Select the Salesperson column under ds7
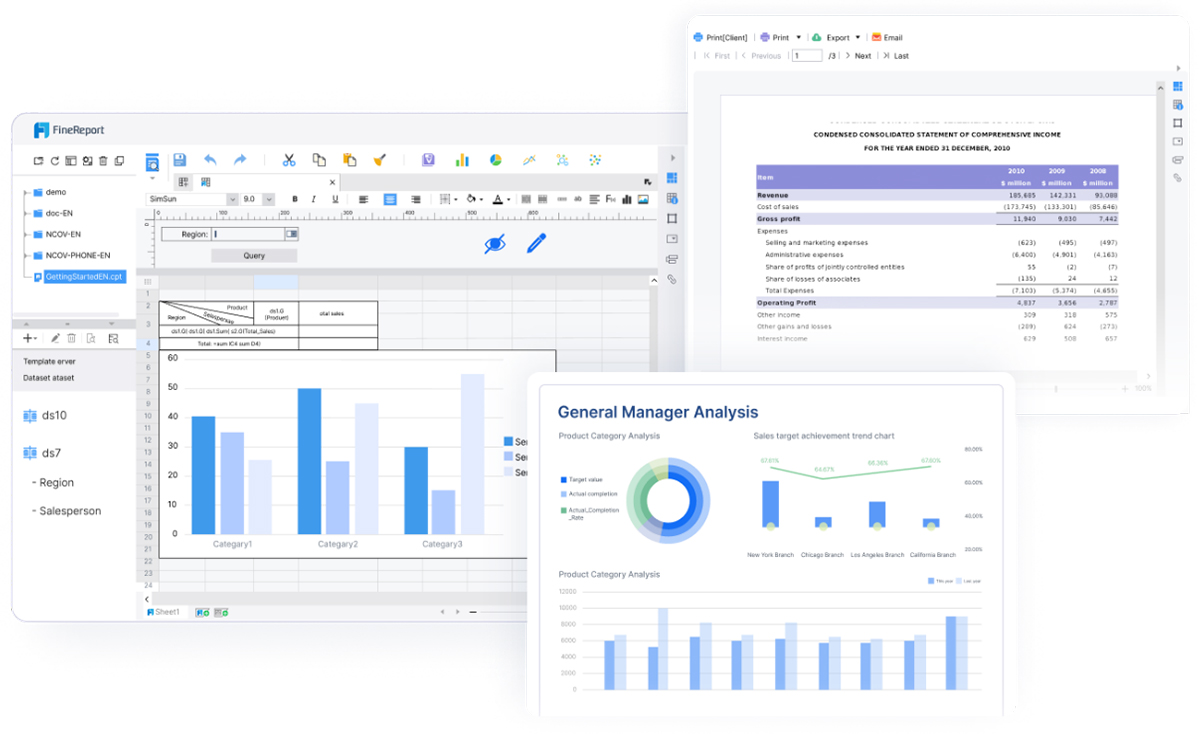The height and width of the screenshot is (734, 1200). click(69, 511)
